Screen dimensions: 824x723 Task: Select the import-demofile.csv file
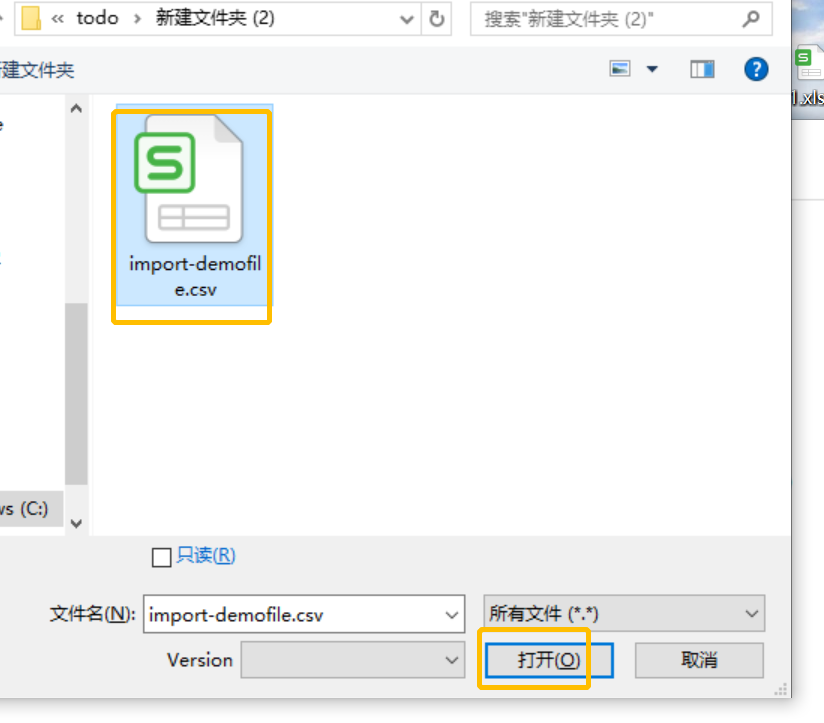(x=194, y=205)
